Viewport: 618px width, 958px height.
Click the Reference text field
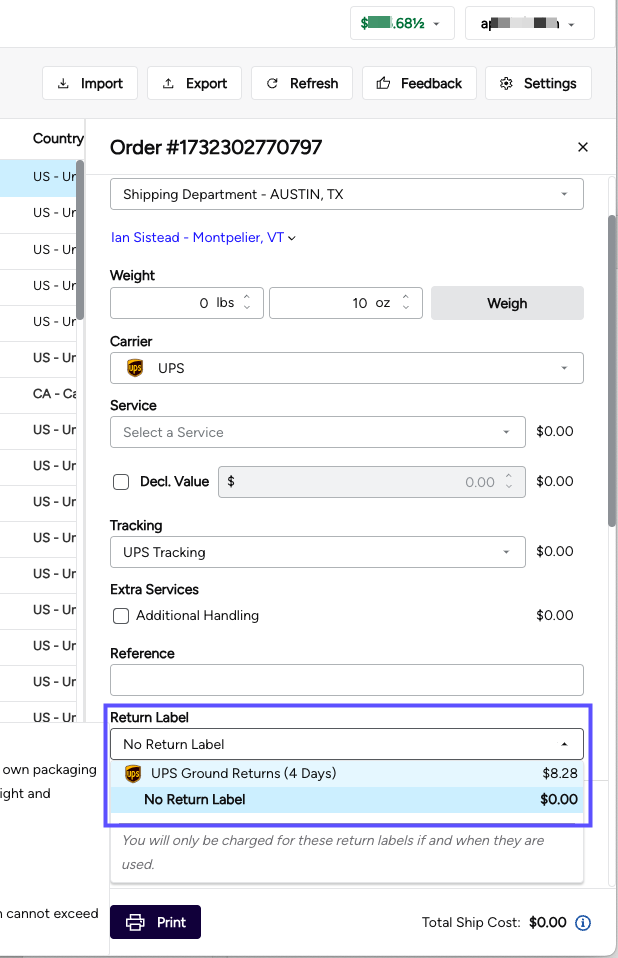pos(347,680)
